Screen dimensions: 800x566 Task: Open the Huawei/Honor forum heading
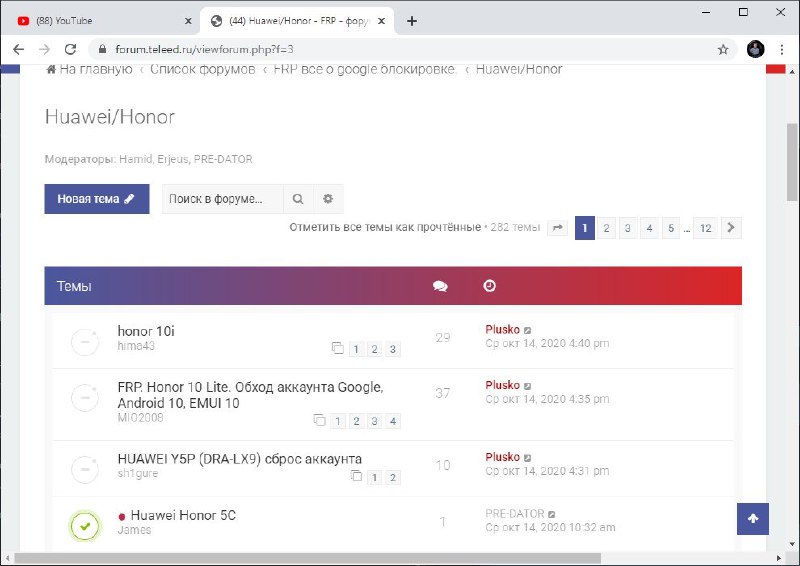coord(110,117)
